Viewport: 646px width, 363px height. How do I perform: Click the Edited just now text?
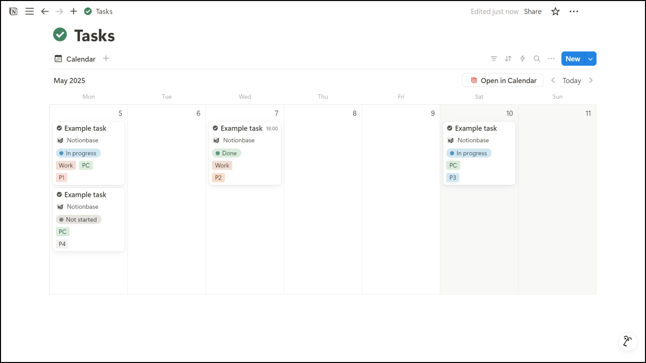click(494, 12)
